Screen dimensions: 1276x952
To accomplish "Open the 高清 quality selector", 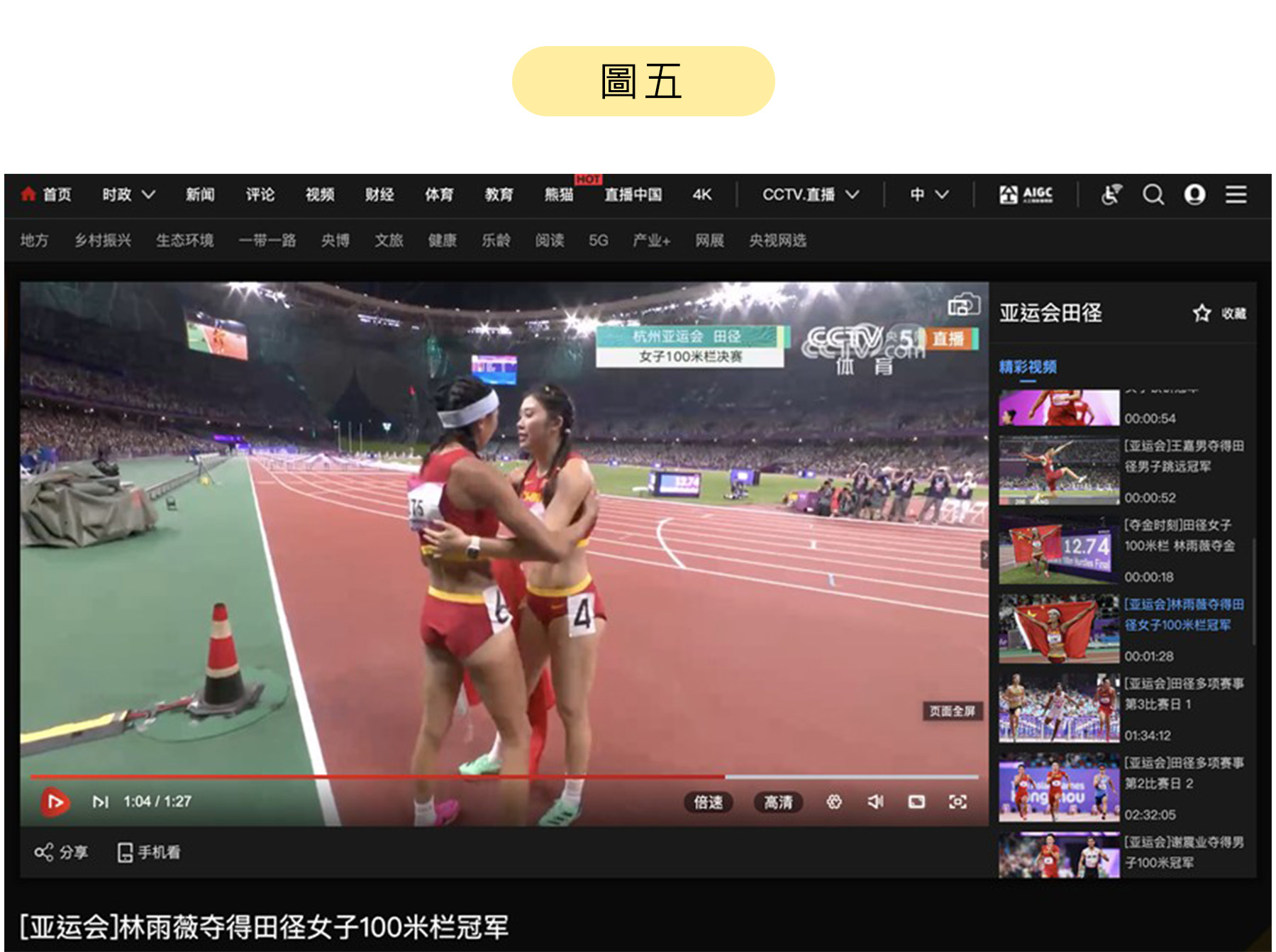I will pyautogui.click(x=778, y=802).
